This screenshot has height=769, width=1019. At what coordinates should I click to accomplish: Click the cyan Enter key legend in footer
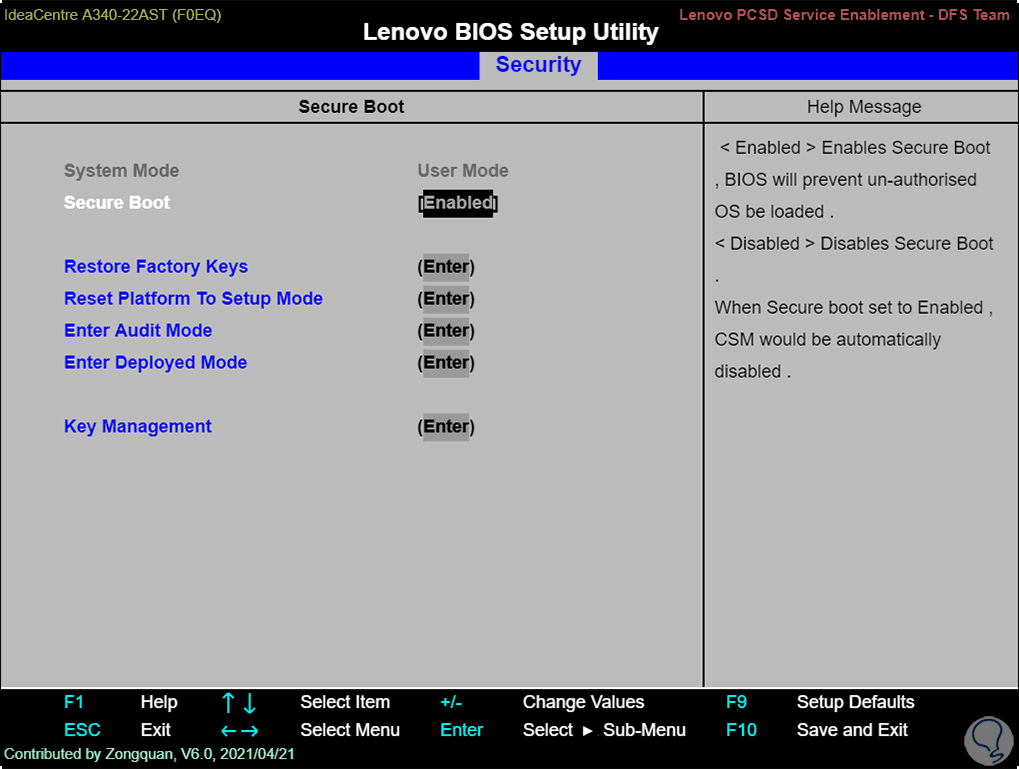tap(461, 730)
